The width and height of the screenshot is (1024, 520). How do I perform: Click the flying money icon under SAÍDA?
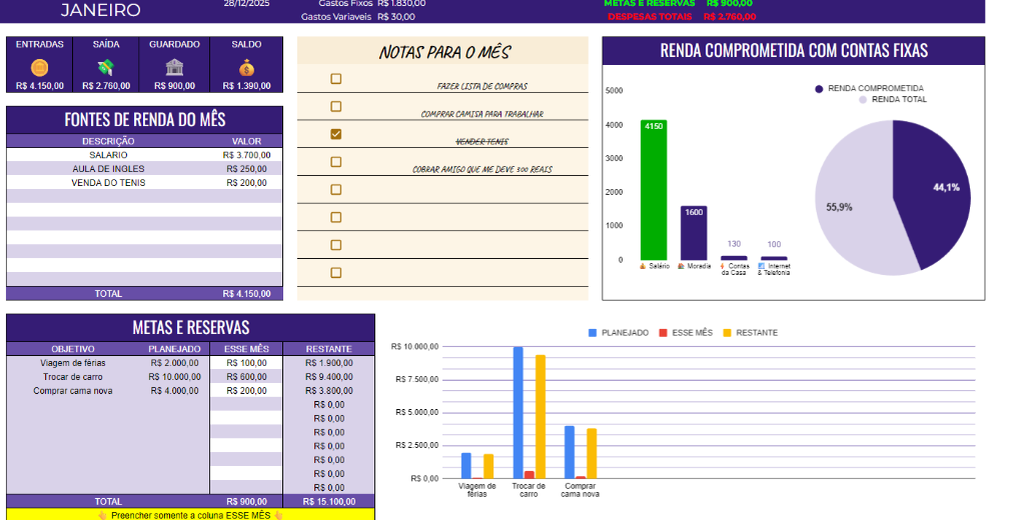(x=106, y=67)
